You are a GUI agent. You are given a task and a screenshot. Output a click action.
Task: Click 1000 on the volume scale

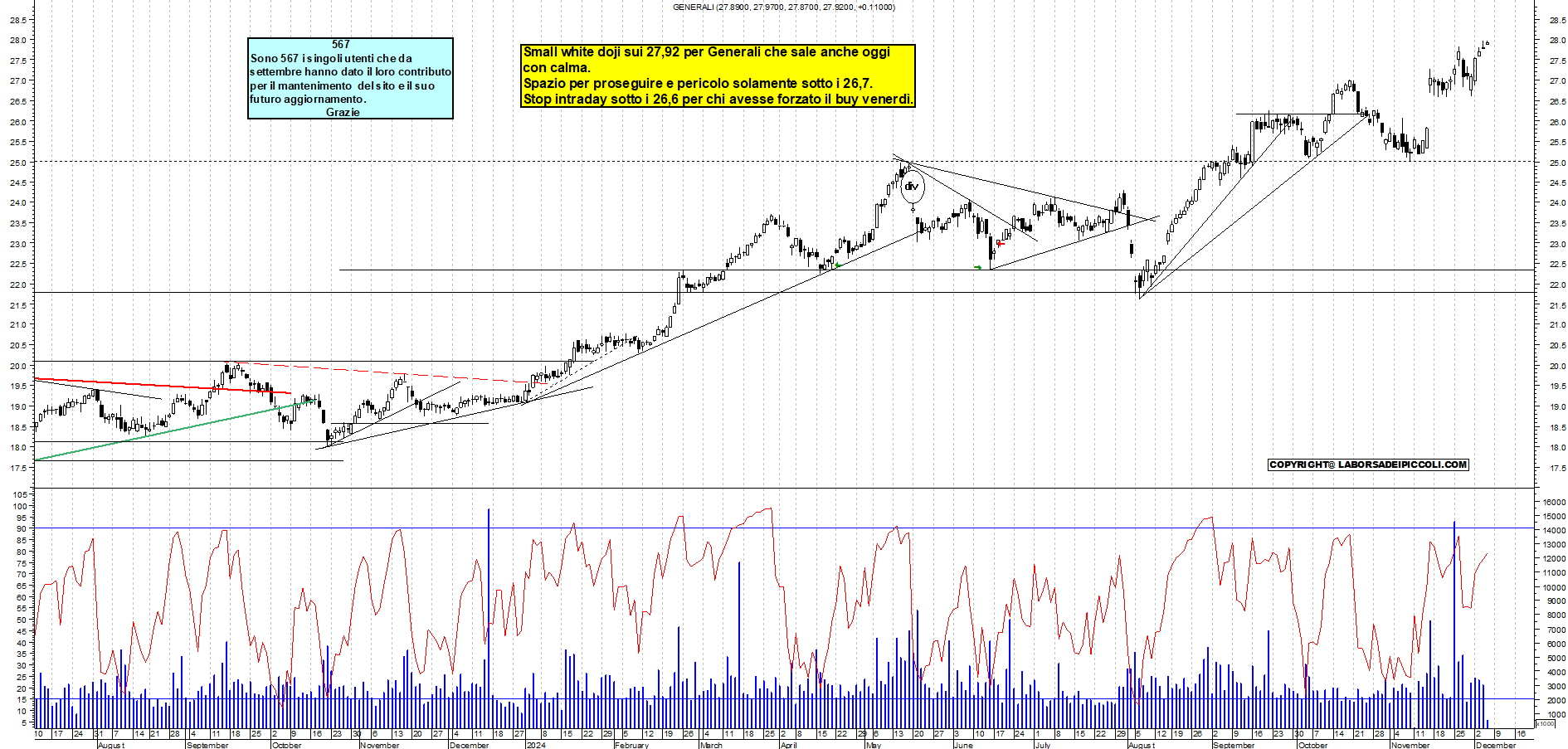pos(1556,715)
